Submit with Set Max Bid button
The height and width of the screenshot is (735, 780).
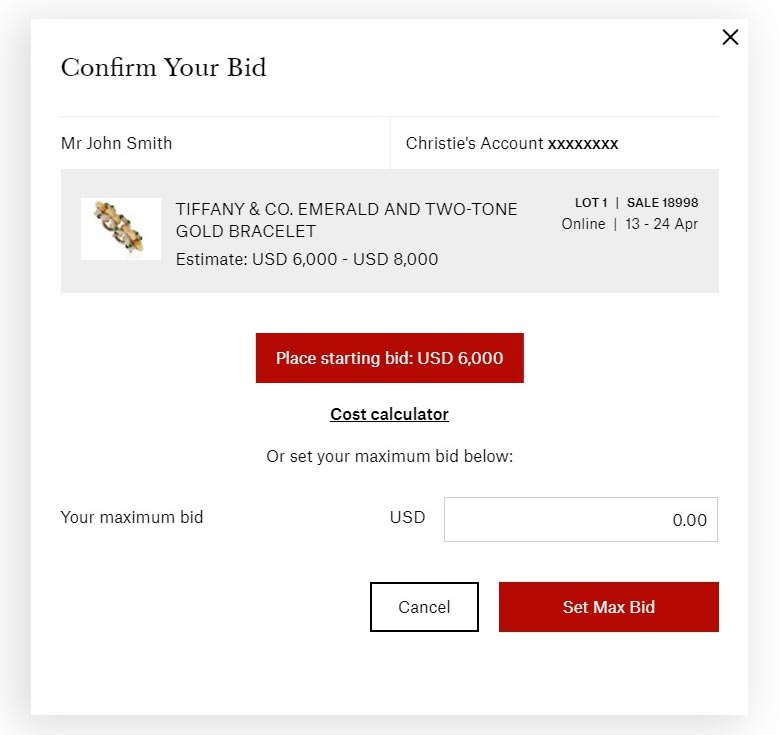608,607
